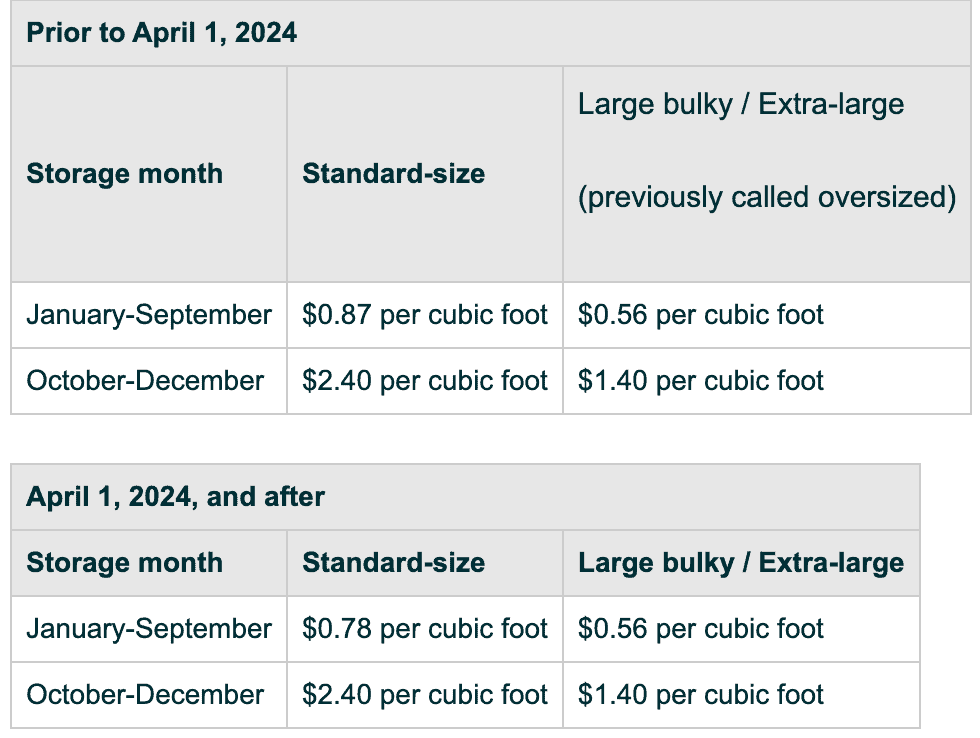This screenshot has height=738, width=980.
Task: Click the "April 1, 2024, and after" table title
Action: 176,497
